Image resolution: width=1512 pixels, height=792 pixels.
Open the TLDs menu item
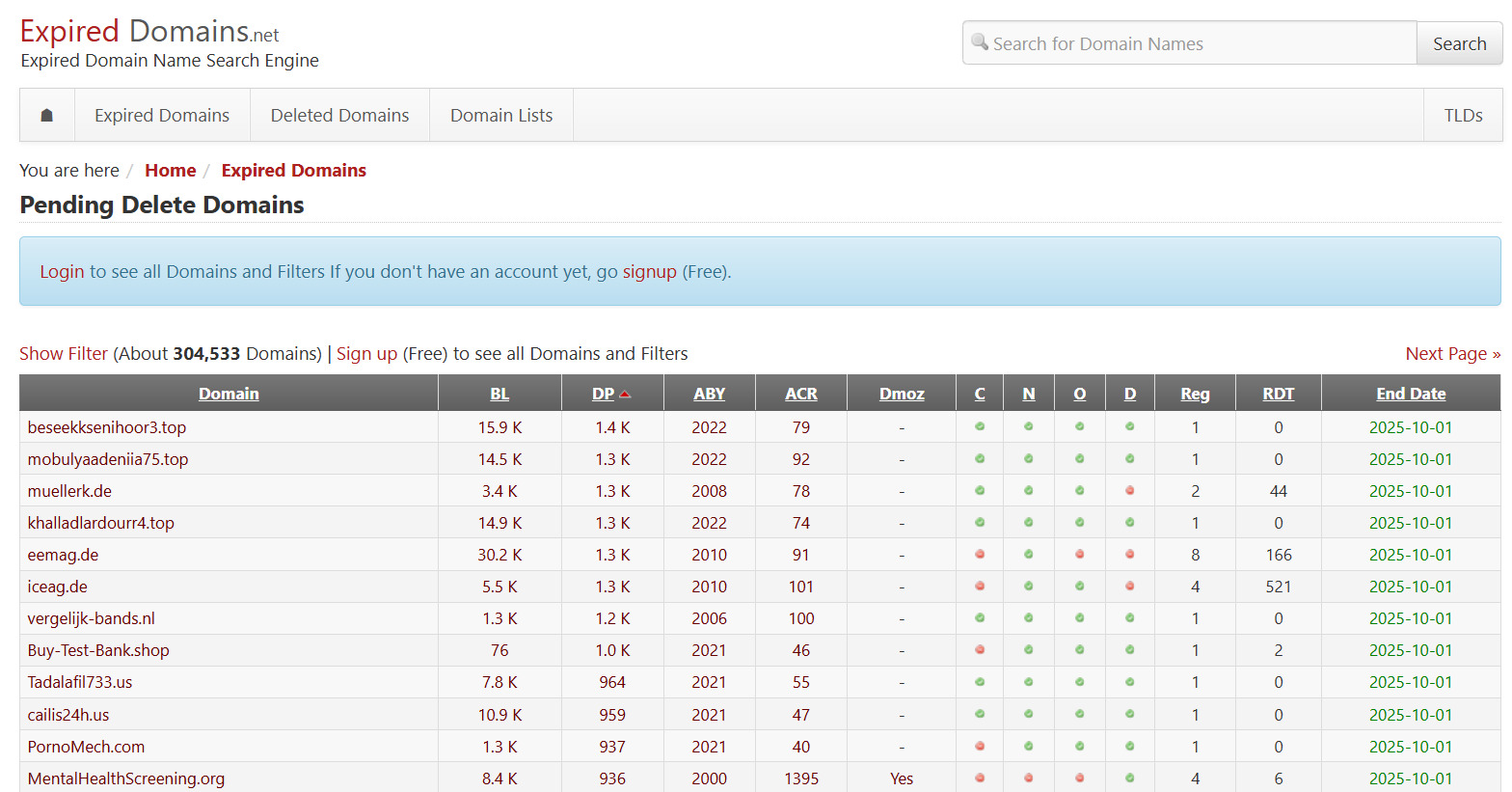[x=1463, y=116]
